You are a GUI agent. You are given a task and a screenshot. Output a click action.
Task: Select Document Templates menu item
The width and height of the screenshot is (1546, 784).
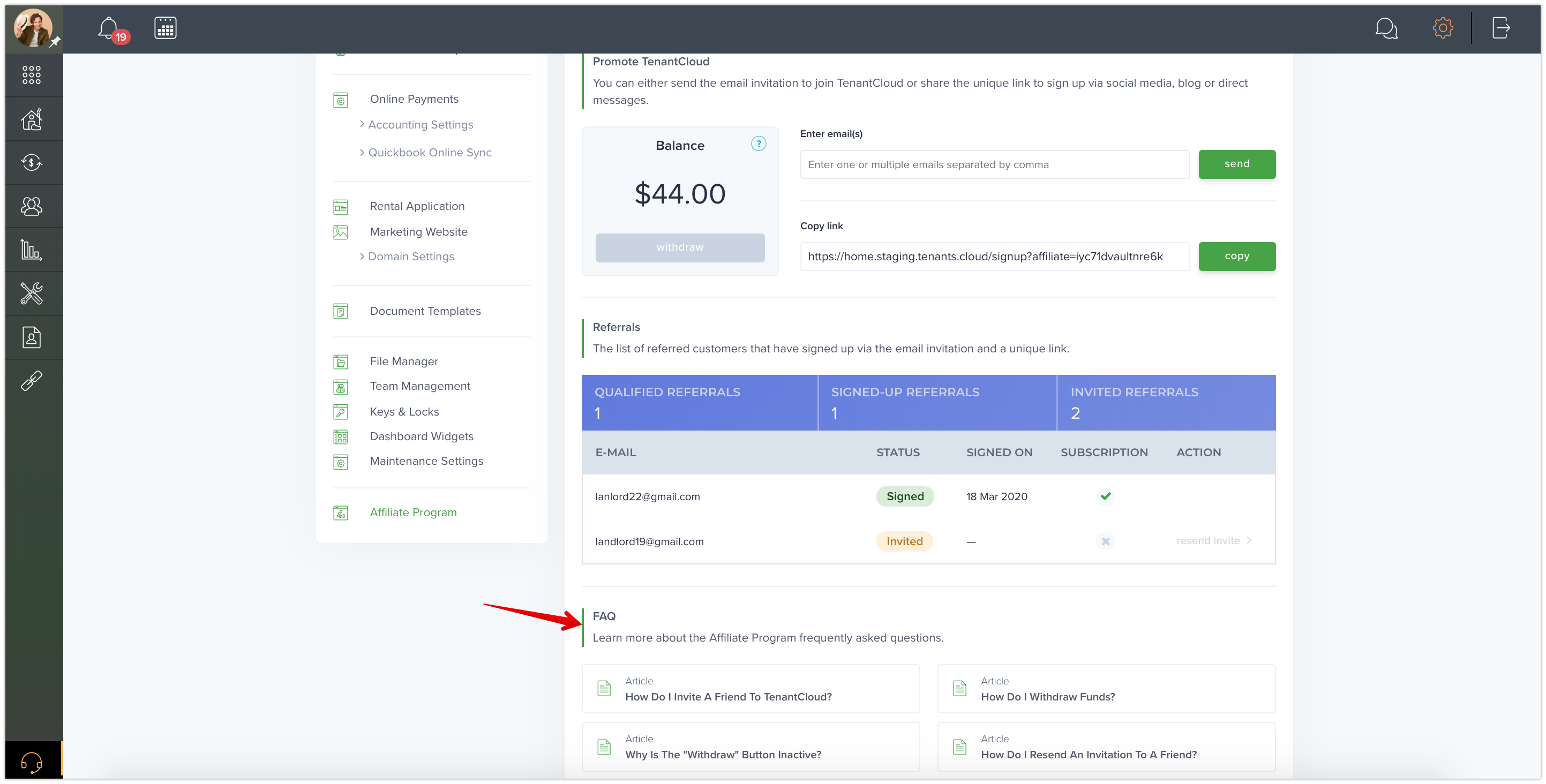(425, 311)
